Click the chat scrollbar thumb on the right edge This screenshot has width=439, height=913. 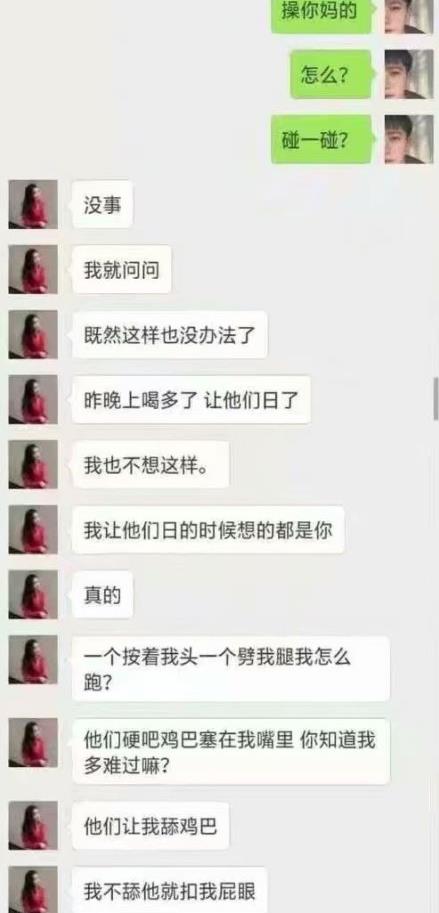pyautogui.click(x=436, y=399)
